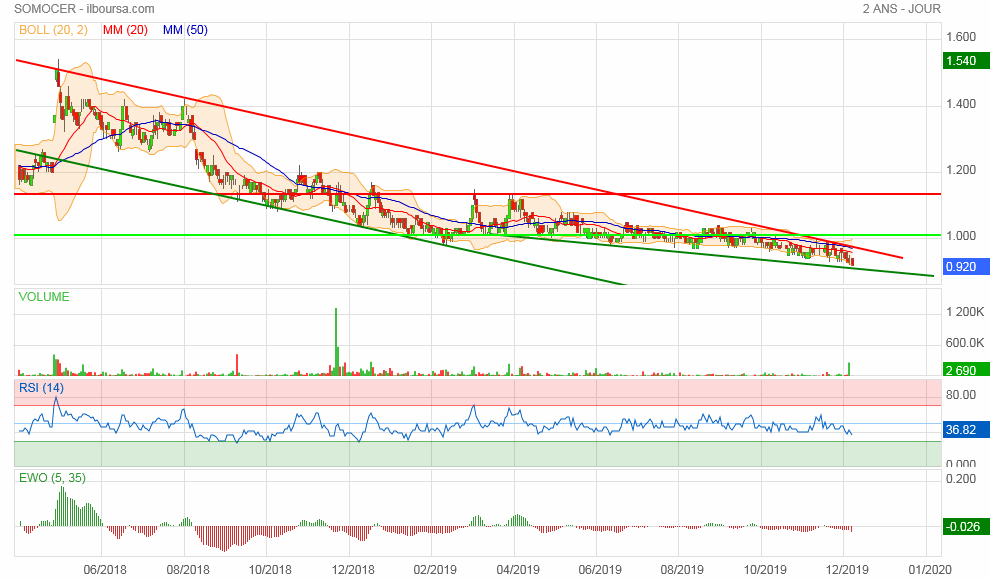Image resolution: width=990 pixels, height=580 pixels.
Task: Click the 04/2019 date axis label
Action: click(x=518, y=570)
